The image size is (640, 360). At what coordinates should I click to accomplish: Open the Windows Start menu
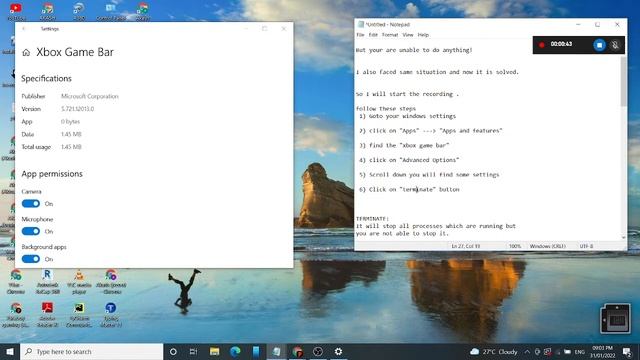[10, 351]
